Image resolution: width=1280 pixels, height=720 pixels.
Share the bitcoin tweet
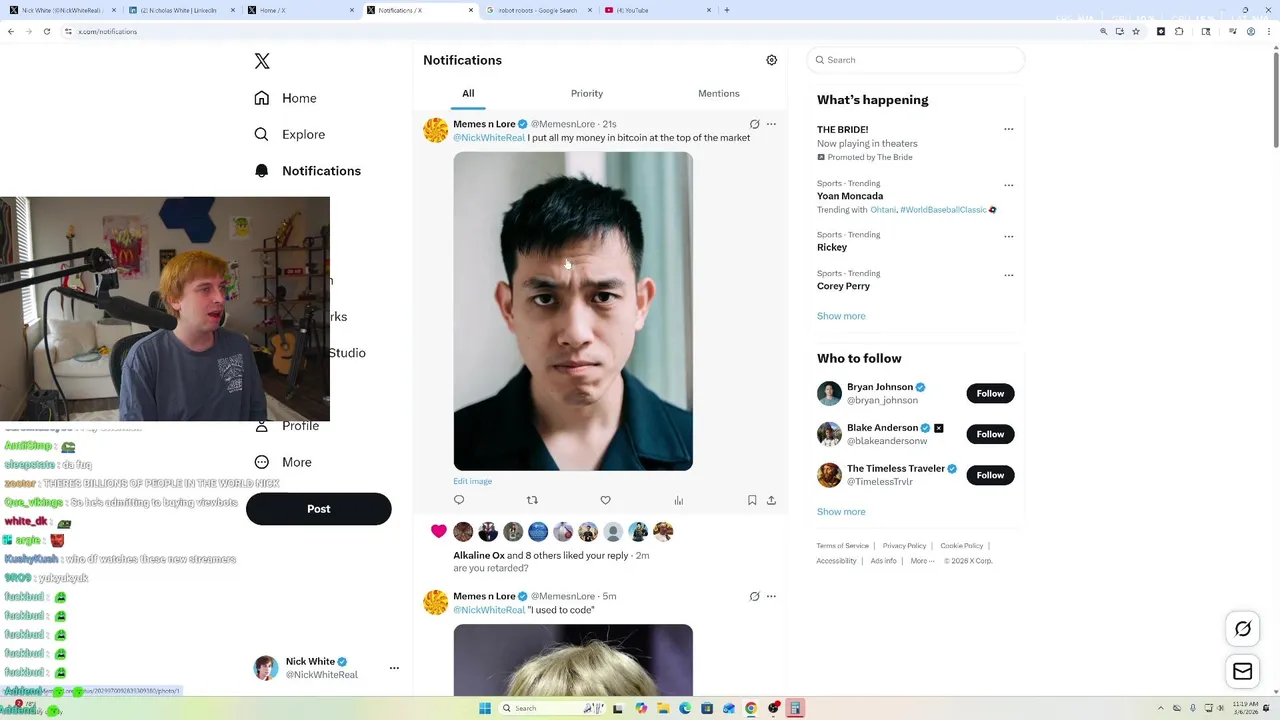(x=771, y=500)
